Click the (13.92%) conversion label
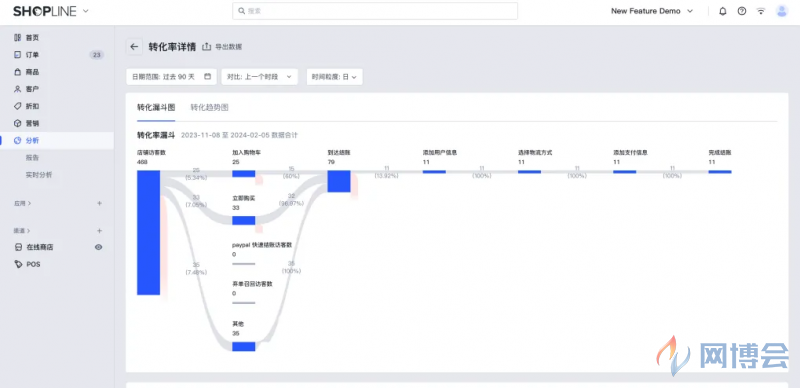 pos(386,176)
